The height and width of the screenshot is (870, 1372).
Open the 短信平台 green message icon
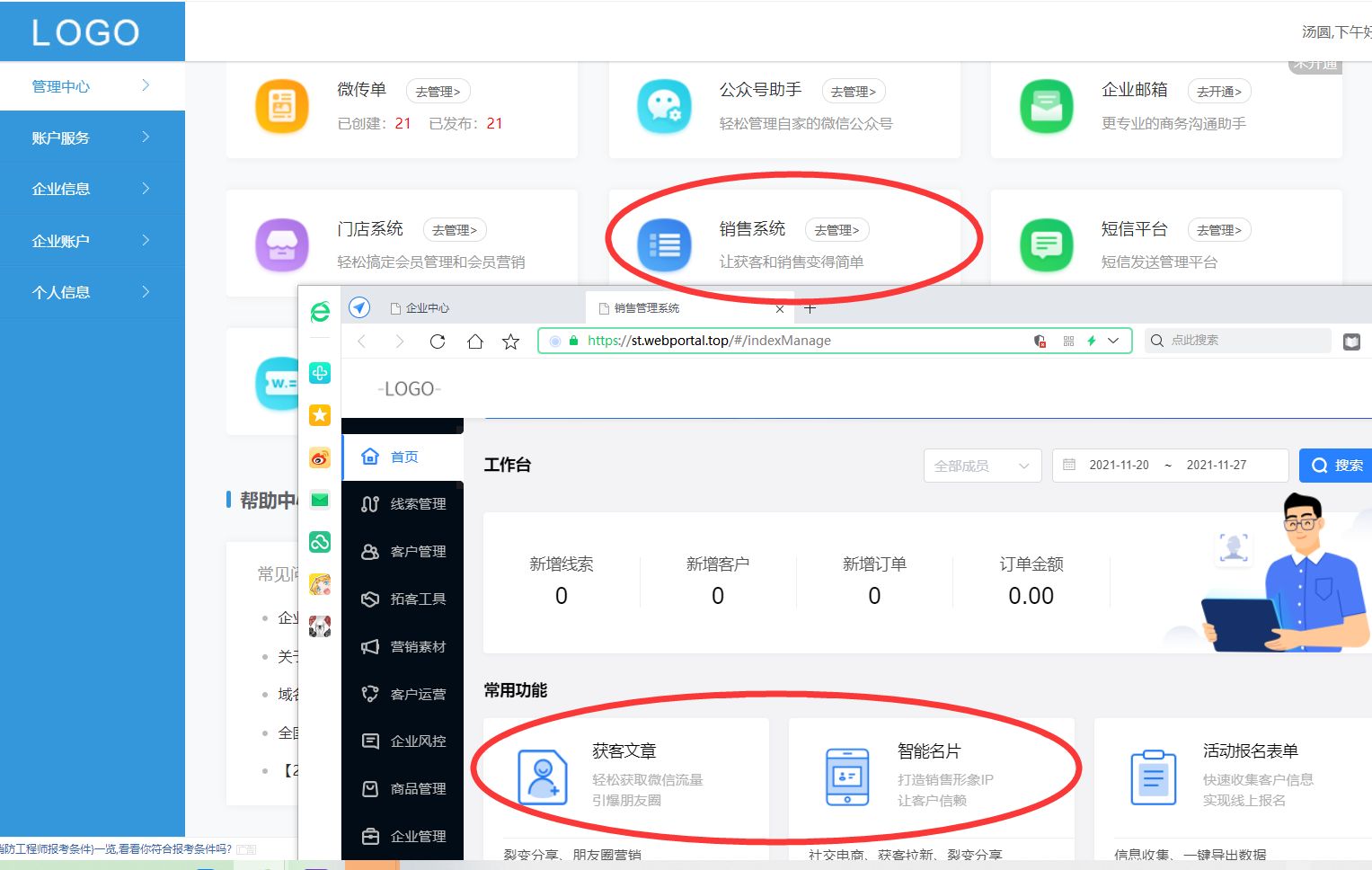point(1047,244)
